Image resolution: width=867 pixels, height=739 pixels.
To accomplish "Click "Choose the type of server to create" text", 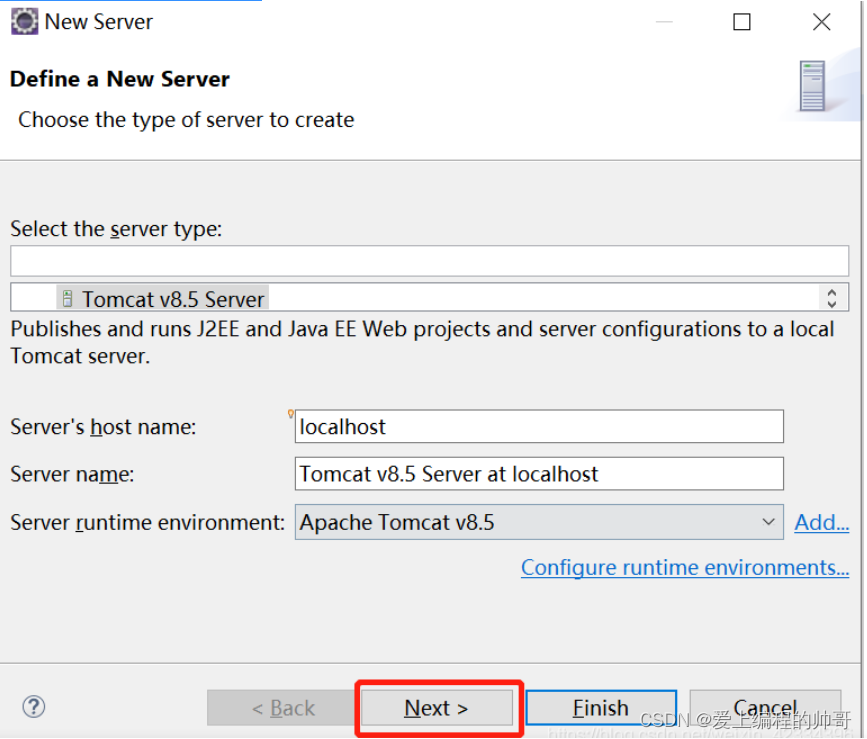I will (186, 120).
